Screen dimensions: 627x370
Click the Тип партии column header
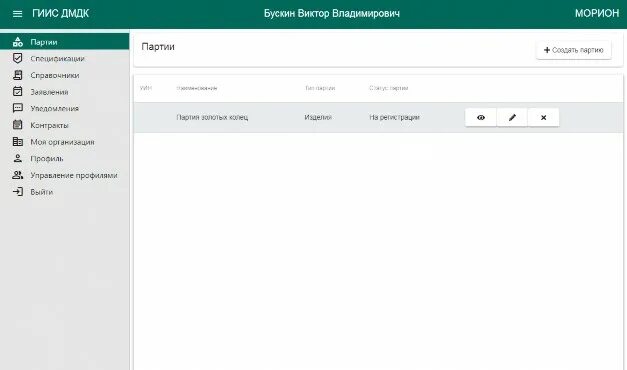point(320,88)
